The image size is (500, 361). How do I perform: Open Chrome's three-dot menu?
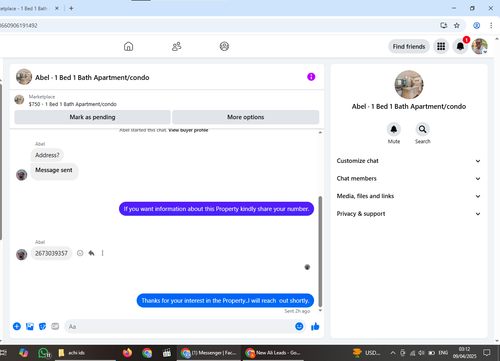point(491,25)
